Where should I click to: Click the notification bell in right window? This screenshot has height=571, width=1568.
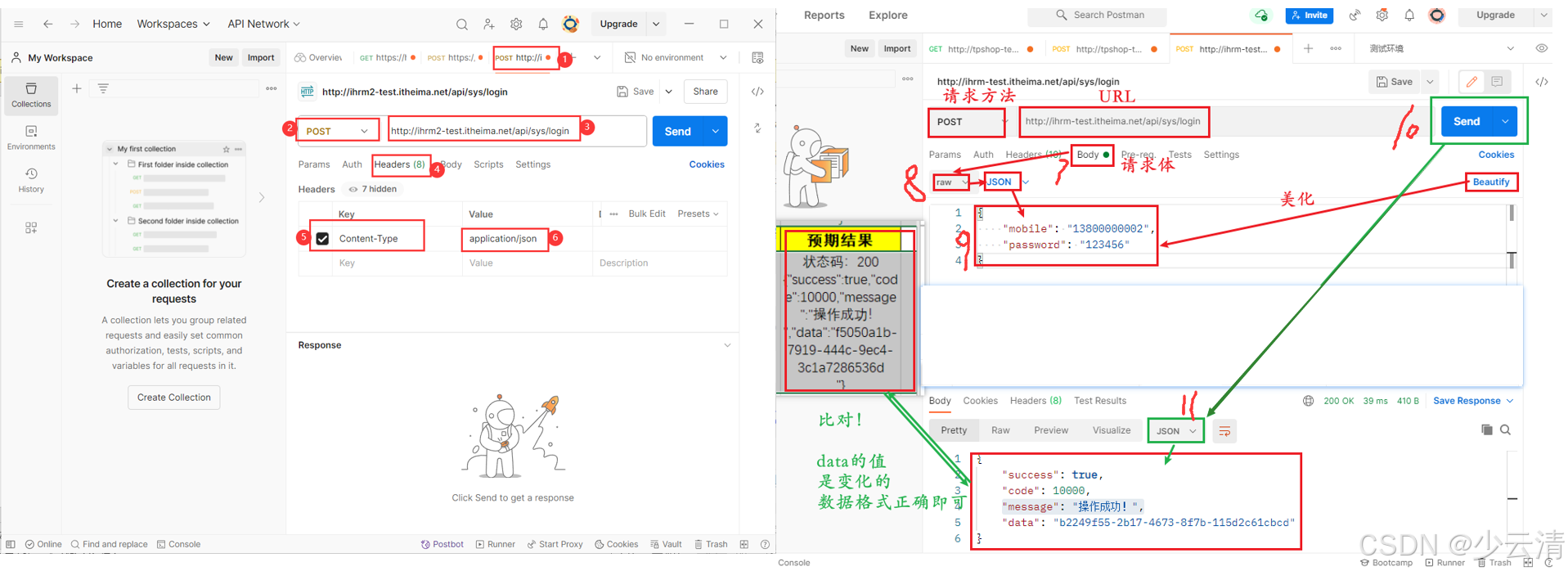click(x=1409, y=16)
